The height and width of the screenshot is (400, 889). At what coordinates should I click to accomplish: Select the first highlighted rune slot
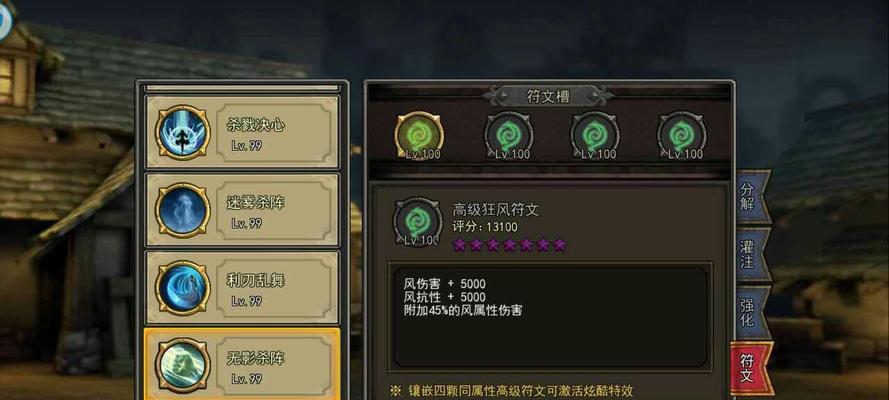coord(419,135)
